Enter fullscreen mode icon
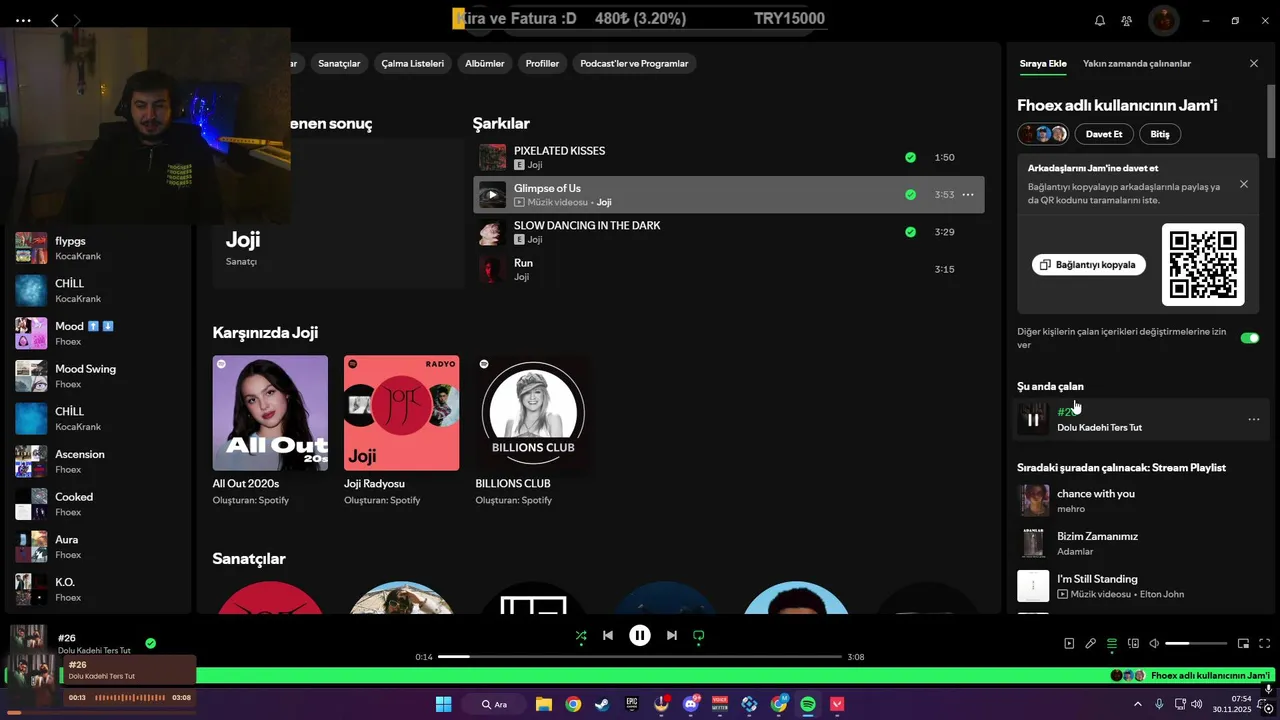1280x720 pixels. point(1265,643)
